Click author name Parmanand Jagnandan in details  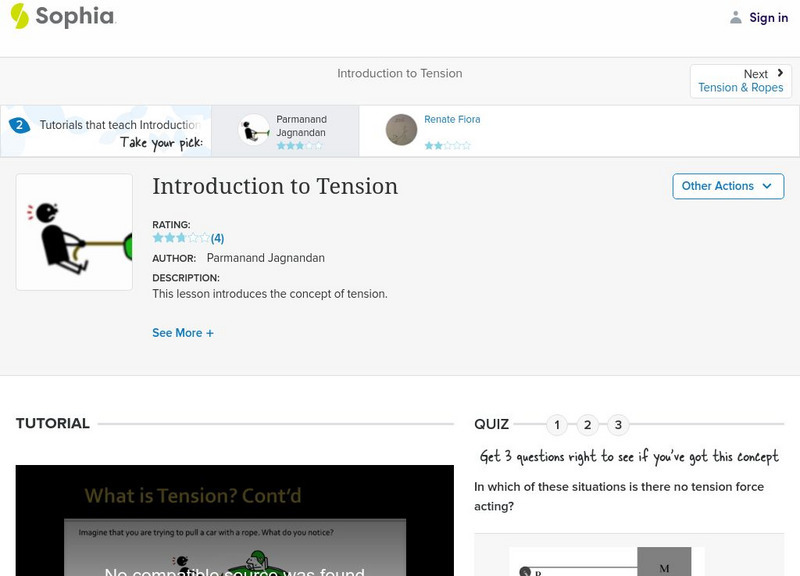click(x=265, y=258)
